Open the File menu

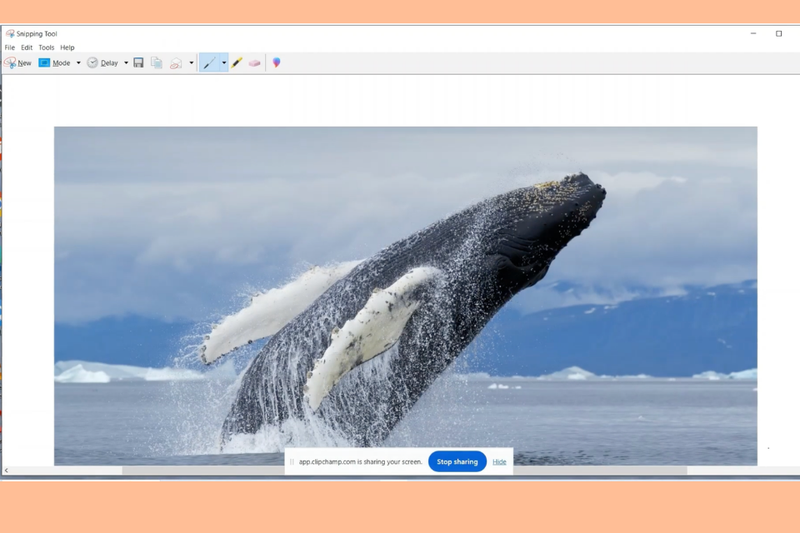(10, 47)
